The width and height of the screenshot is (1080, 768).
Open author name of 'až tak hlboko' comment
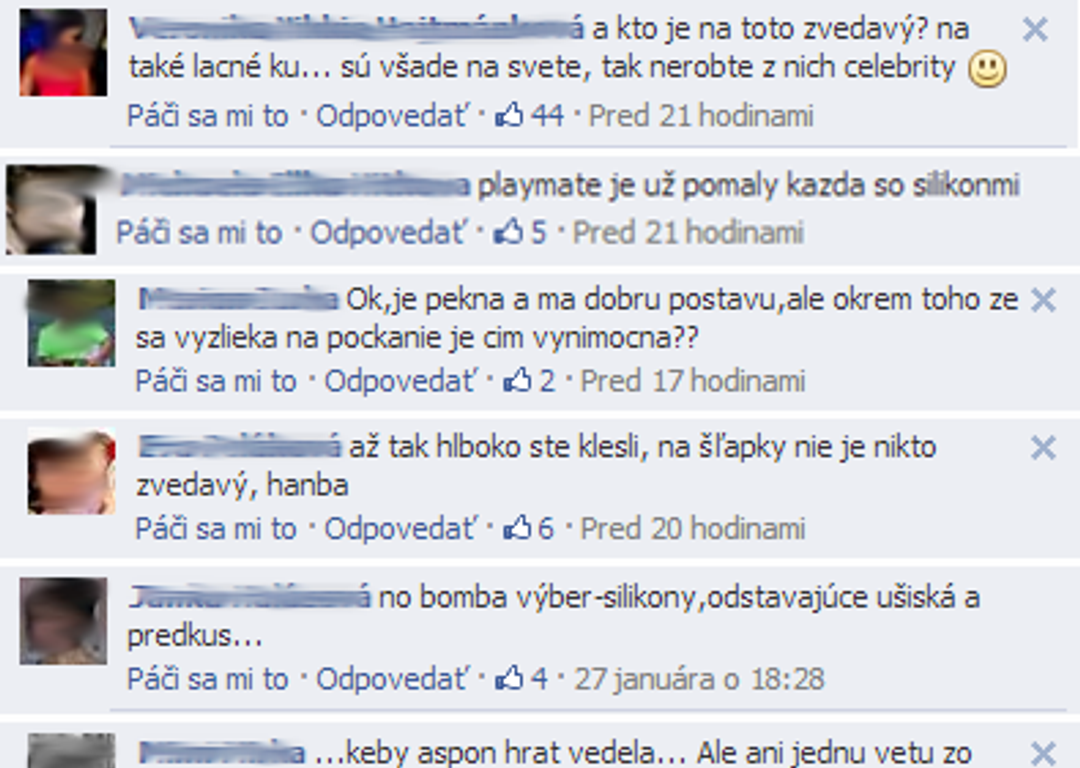coord(239,448)
